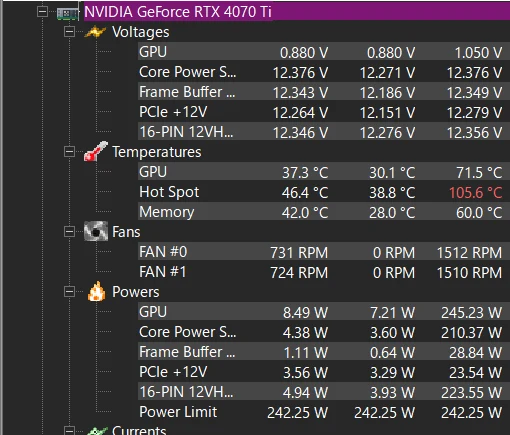Click the 71.5 °C GPU max temperature
Screen dimensions: 510x435
click(x=479, y=173)
